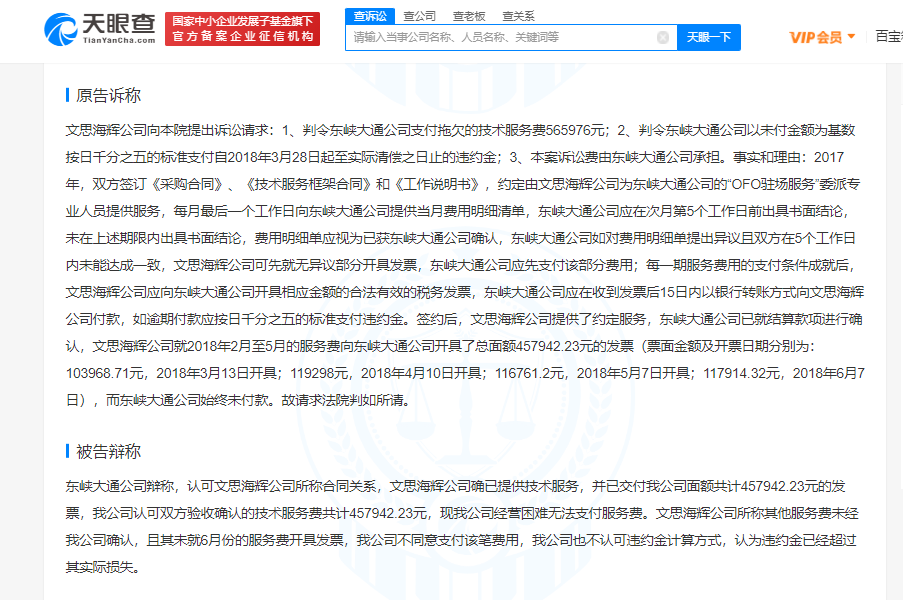Click the text 现我公司经营困难无法支付服务费
This screenshot has width=903, height=600.
(x=541, y=514)
